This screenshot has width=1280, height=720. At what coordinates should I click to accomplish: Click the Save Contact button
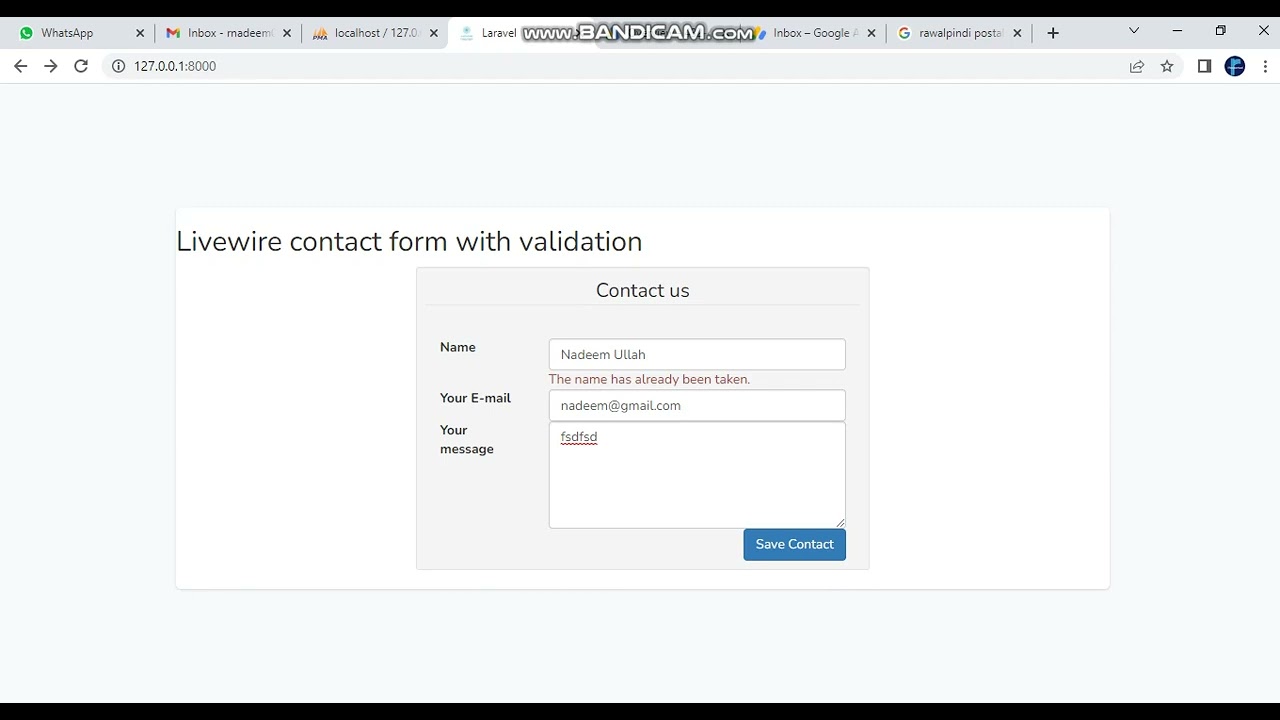pyautogui.click(x=795, y=544)
